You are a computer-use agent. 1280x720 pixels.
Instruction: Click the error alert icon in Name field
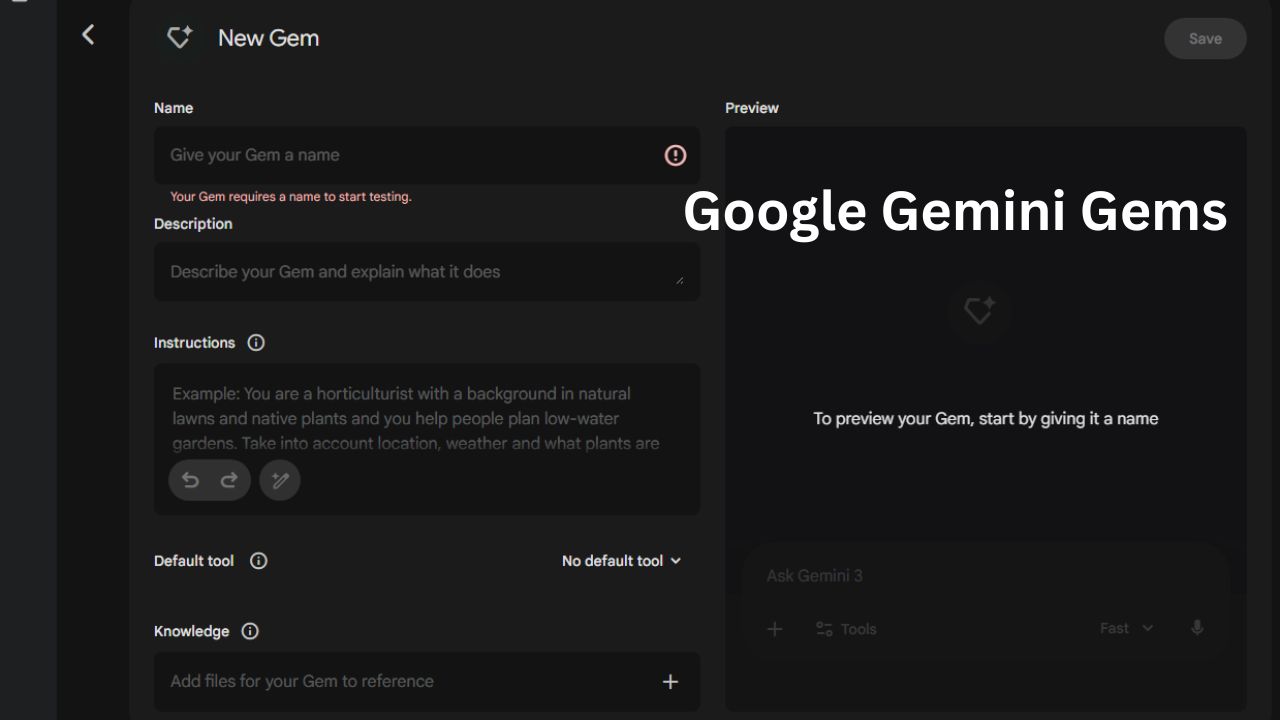tap(675, 155)
